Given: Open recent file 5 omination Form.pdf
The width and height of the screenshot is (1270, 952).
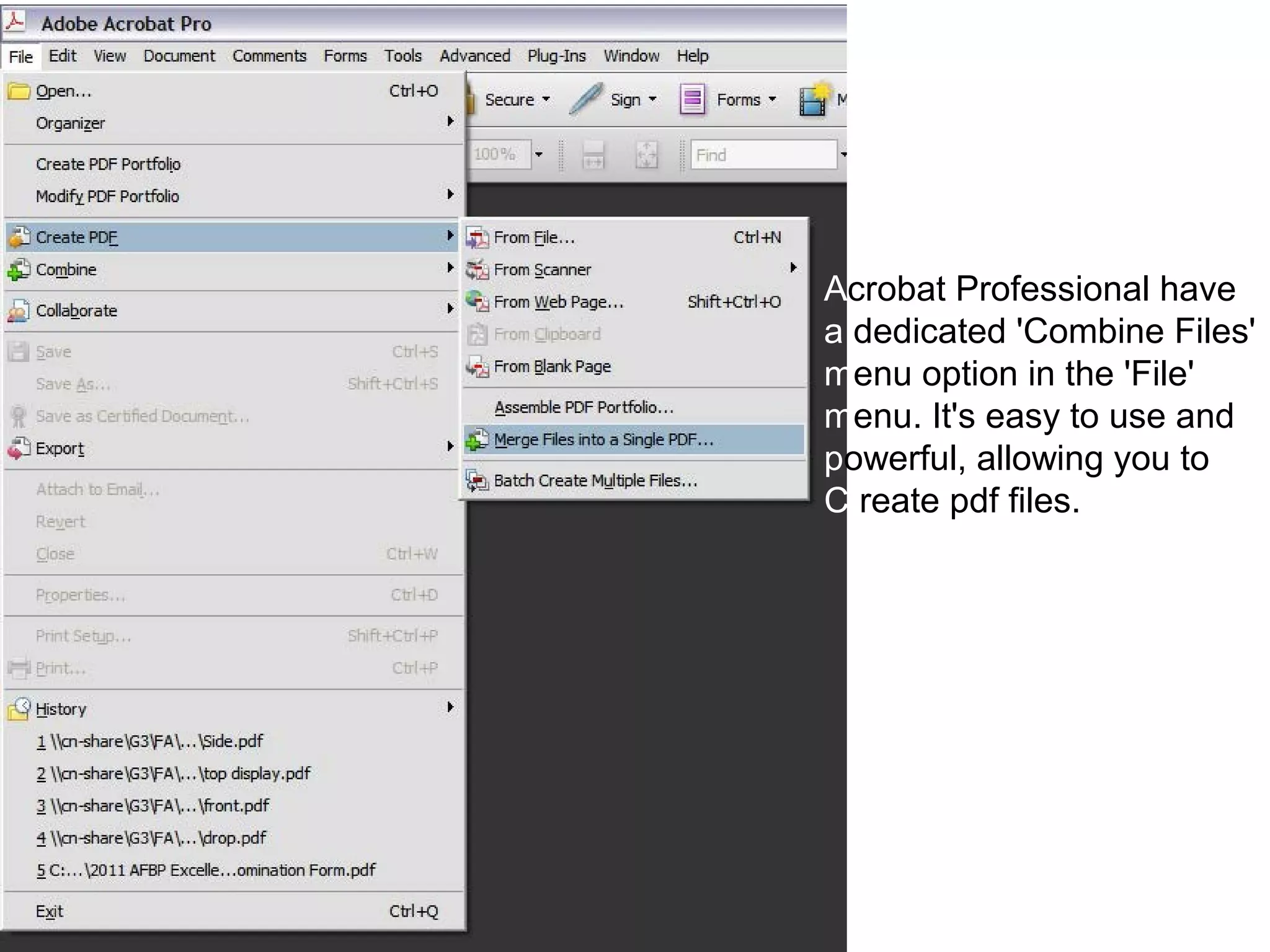Looking at the screenshot, I should coord(234,870).
